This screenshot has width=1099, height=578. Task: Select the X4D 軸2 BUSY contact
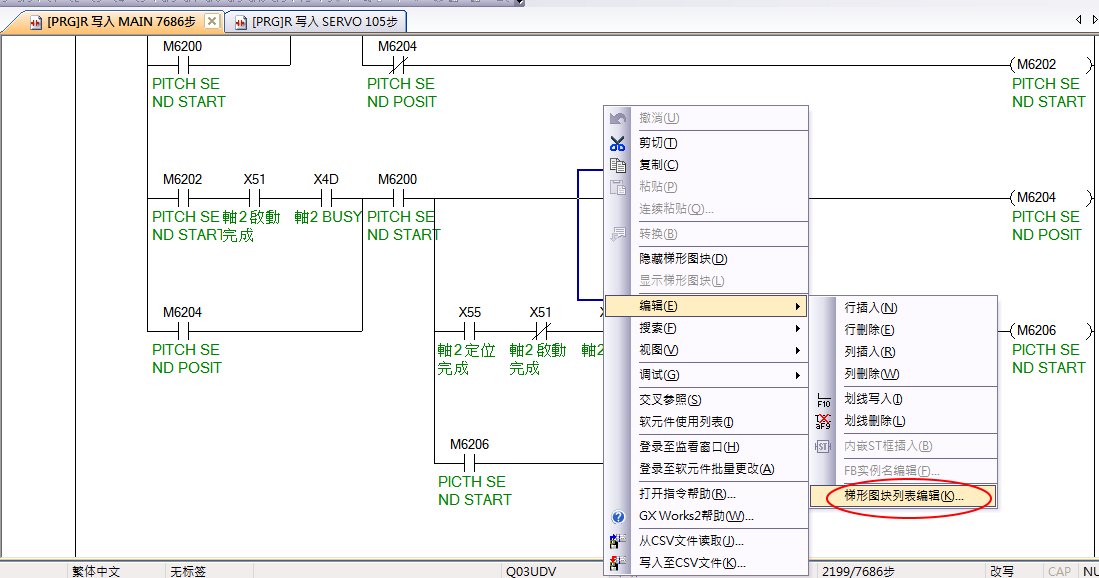pyautogui.click(x=326, y=198)
